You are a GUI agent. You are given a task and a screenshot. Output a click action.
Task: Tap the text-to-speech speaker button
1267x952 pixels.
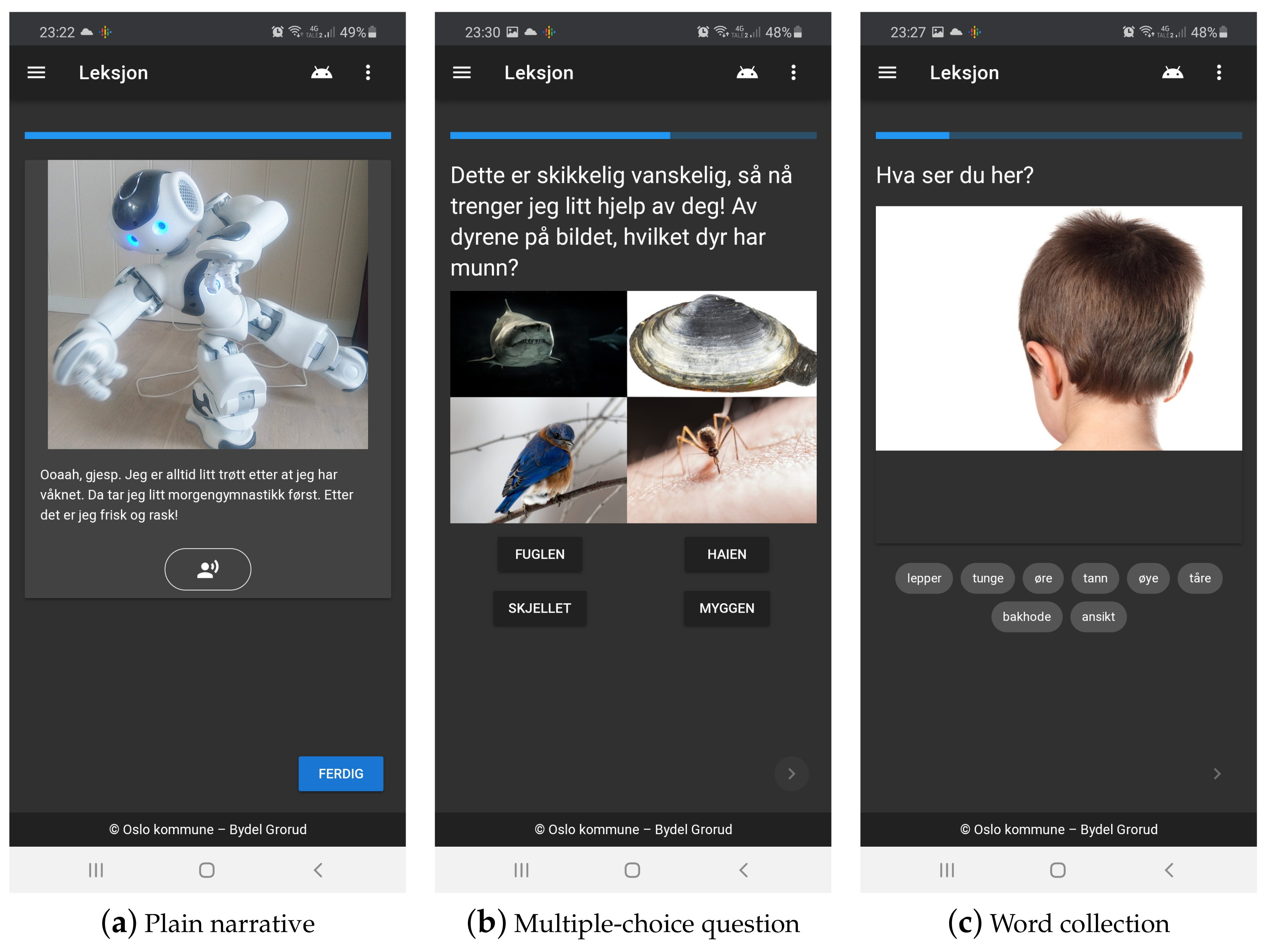point(208,569)
